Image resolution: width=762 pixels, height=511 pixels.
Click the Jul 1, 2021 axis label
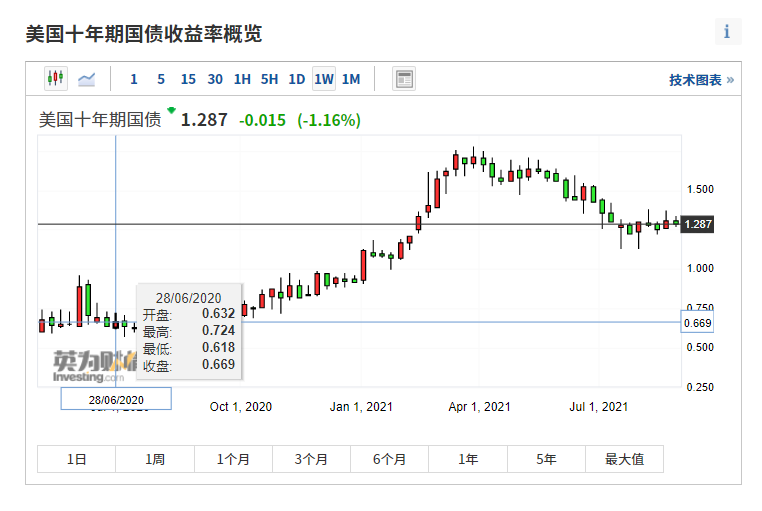click(599, 407)
